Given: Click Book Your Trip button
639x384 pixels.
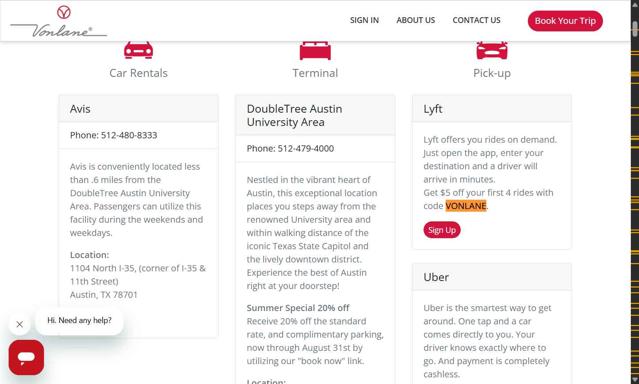Looking at the screenshot, I should pos(565,21).
